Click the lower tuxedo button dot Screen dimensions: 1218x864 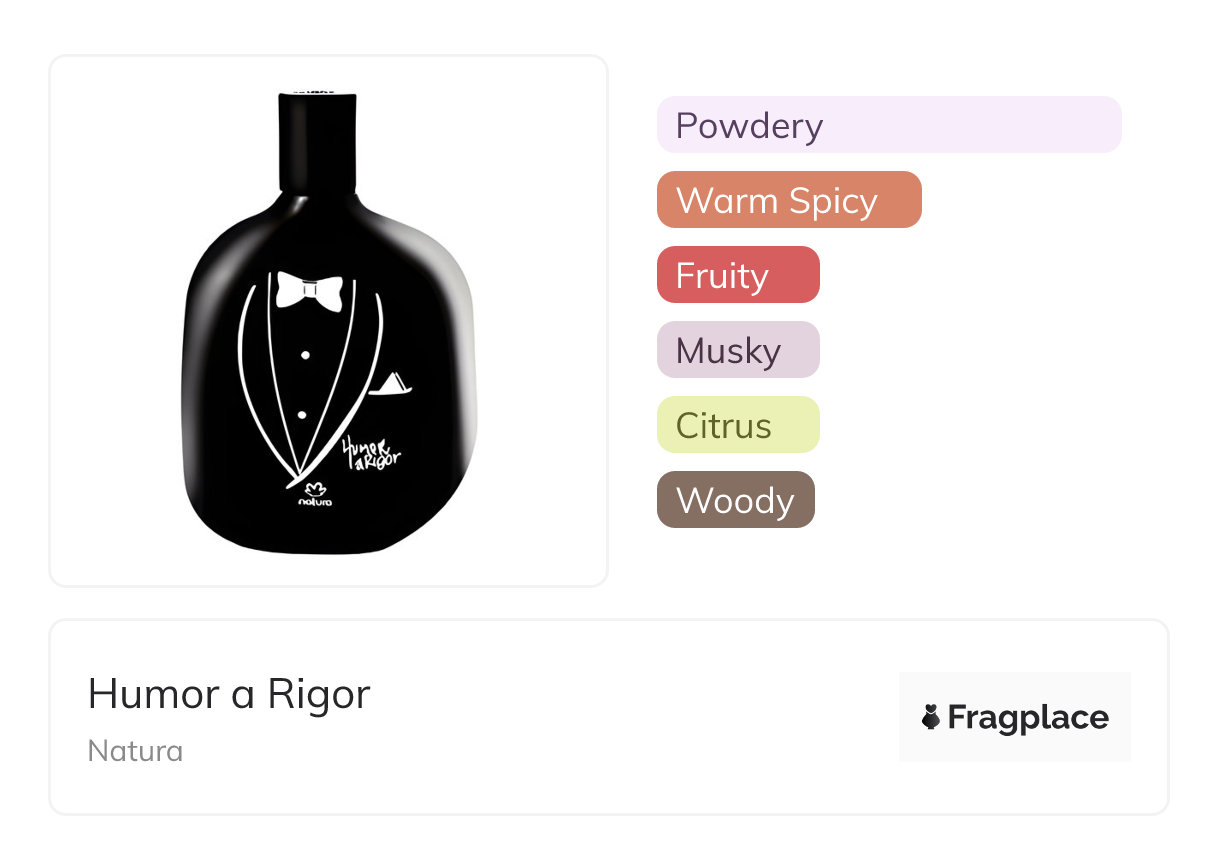pos(301,415)
